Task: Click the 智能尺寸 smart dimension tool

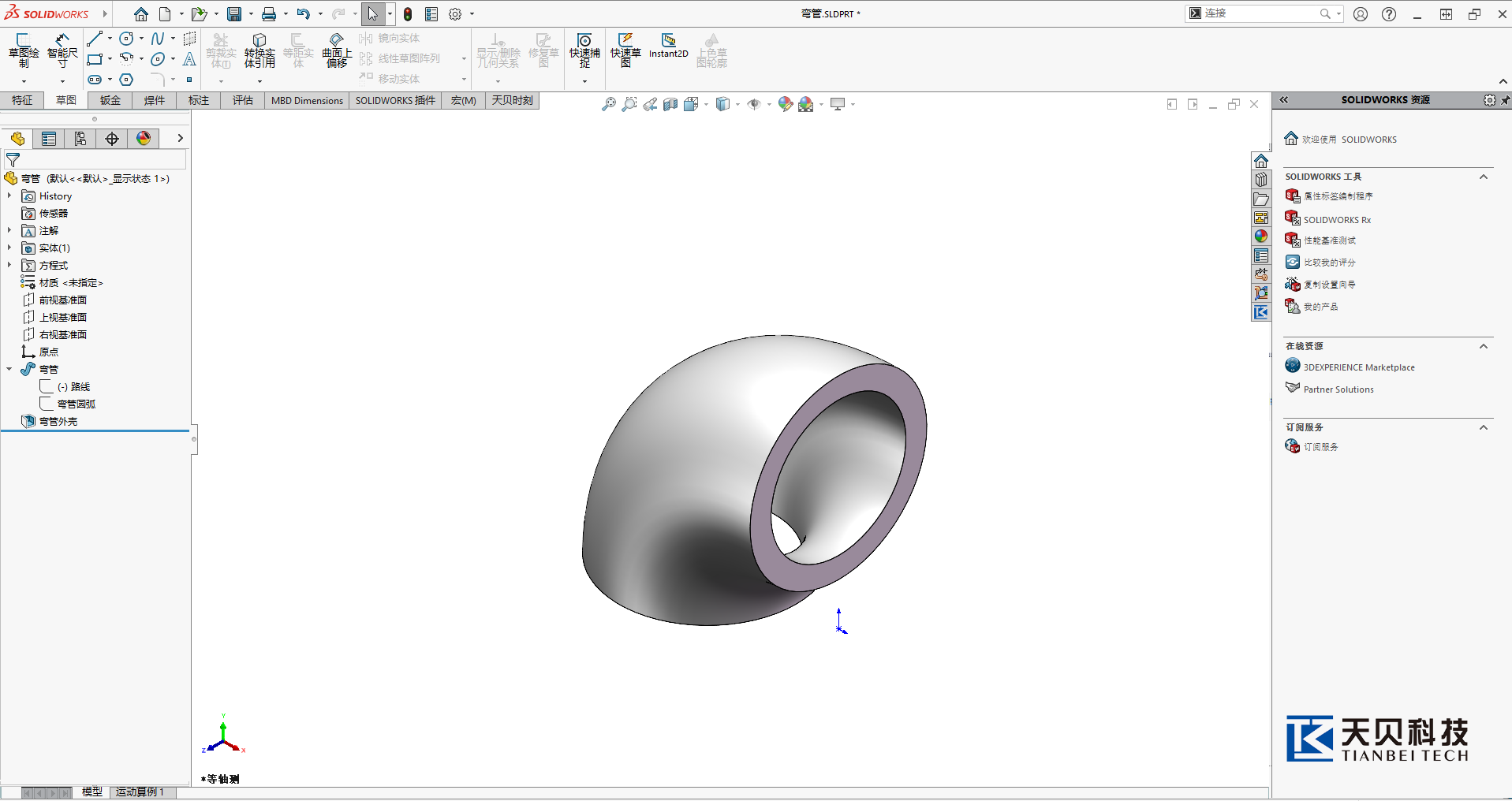Action: pos(62,50)
